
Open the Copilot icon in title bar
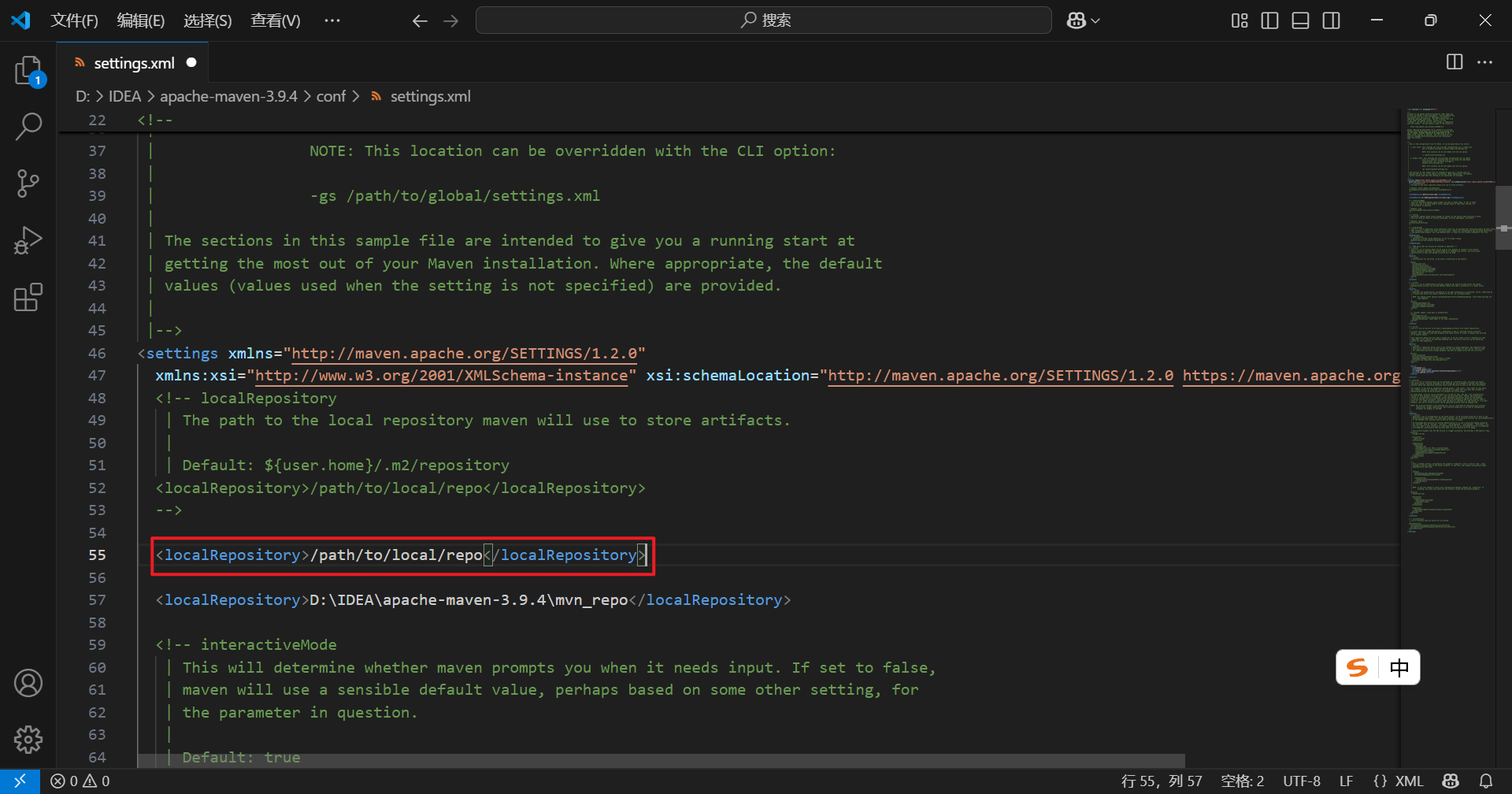[1076, 20]
